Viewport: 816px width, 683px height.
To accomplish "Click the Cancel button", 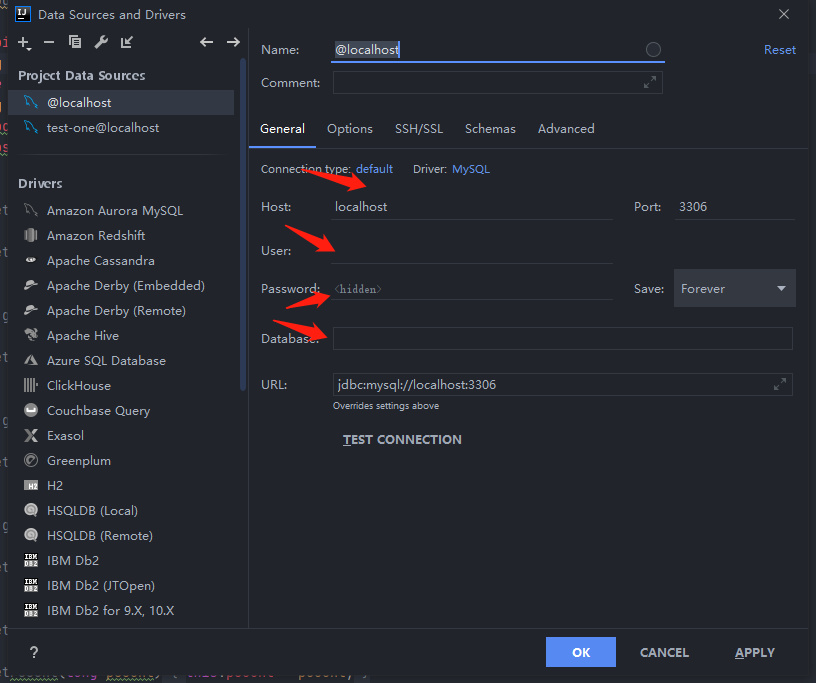I will [664, 652].
